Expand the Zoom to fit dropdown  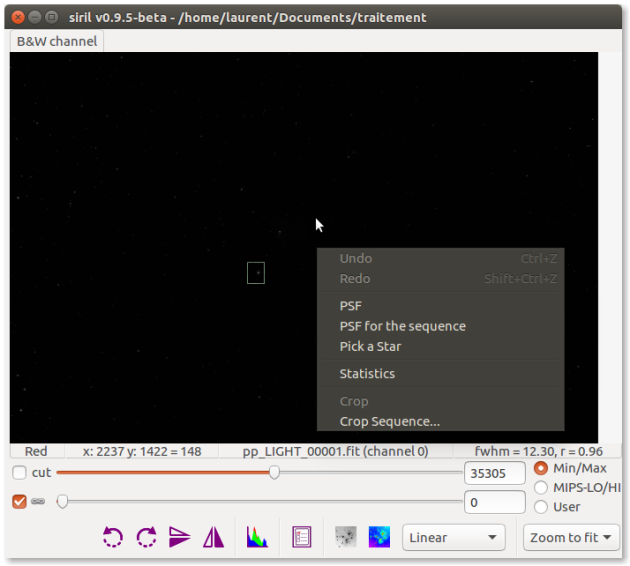click(571, 537)
